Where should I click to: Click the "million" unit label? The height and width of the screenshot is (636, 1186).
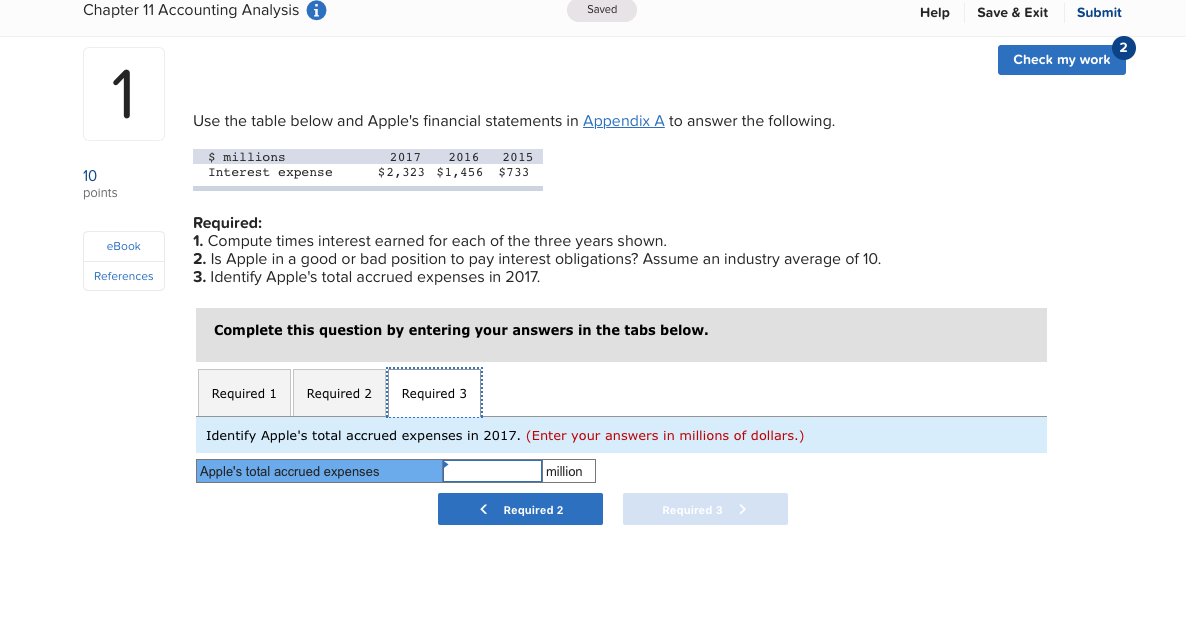pyautogui.click(x=568, y=471)
